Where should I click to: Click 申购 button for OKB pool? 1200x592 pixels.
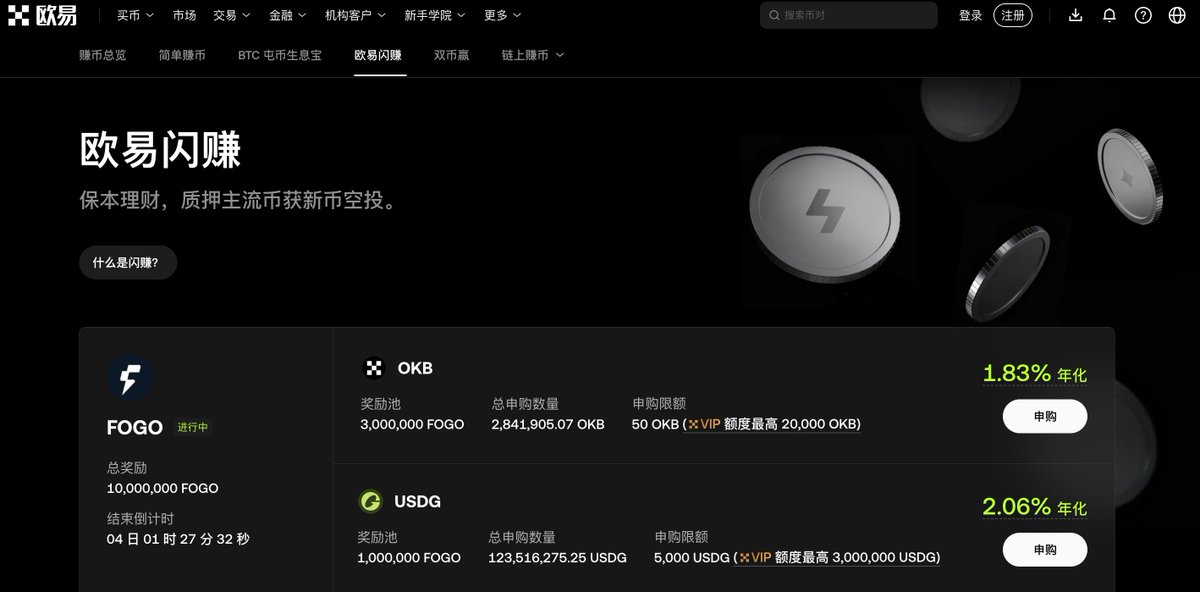(1045, 416)
